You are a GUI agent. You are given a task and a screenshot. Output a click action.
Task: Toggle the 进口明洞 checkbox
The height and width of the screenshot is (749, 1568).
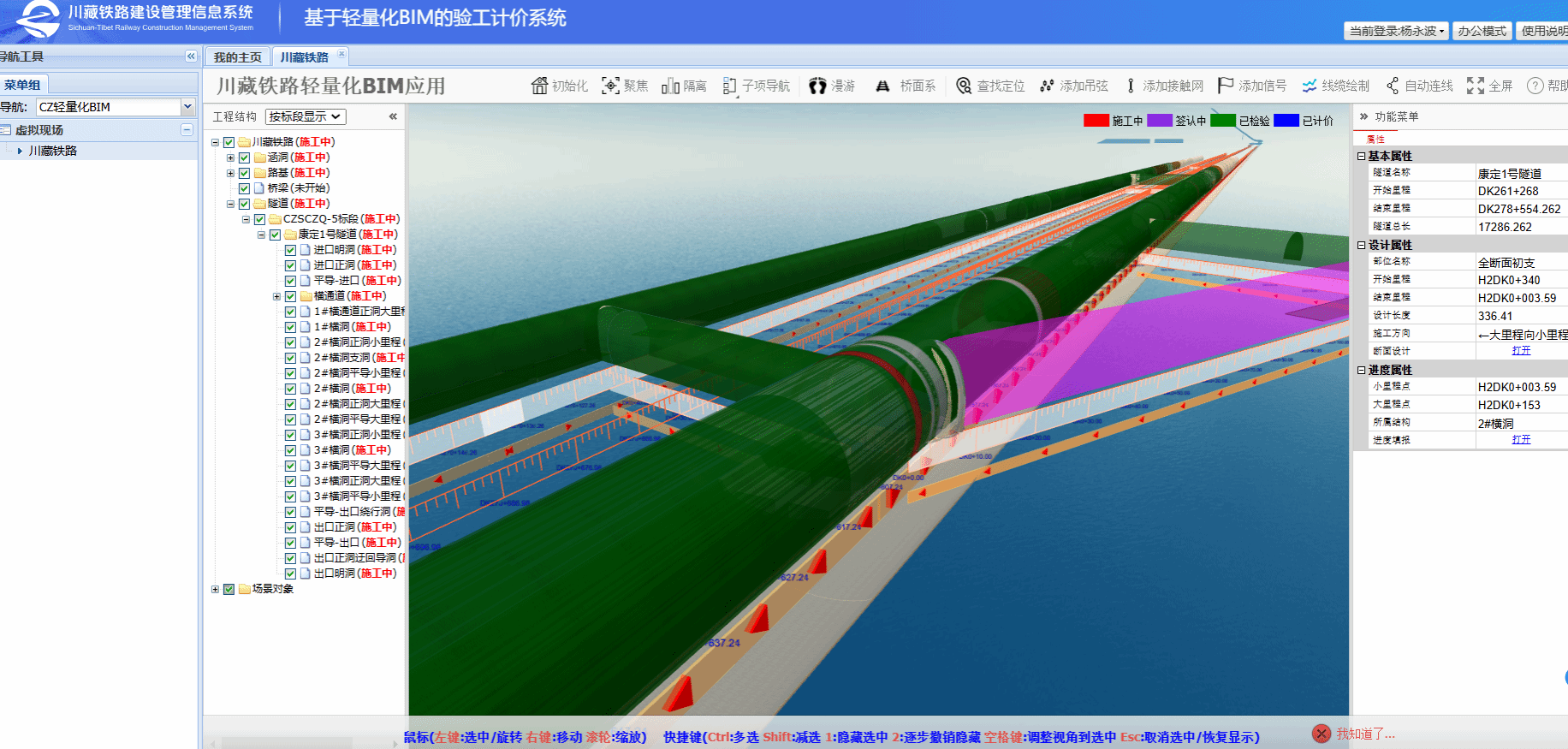[x=291, y=250]
